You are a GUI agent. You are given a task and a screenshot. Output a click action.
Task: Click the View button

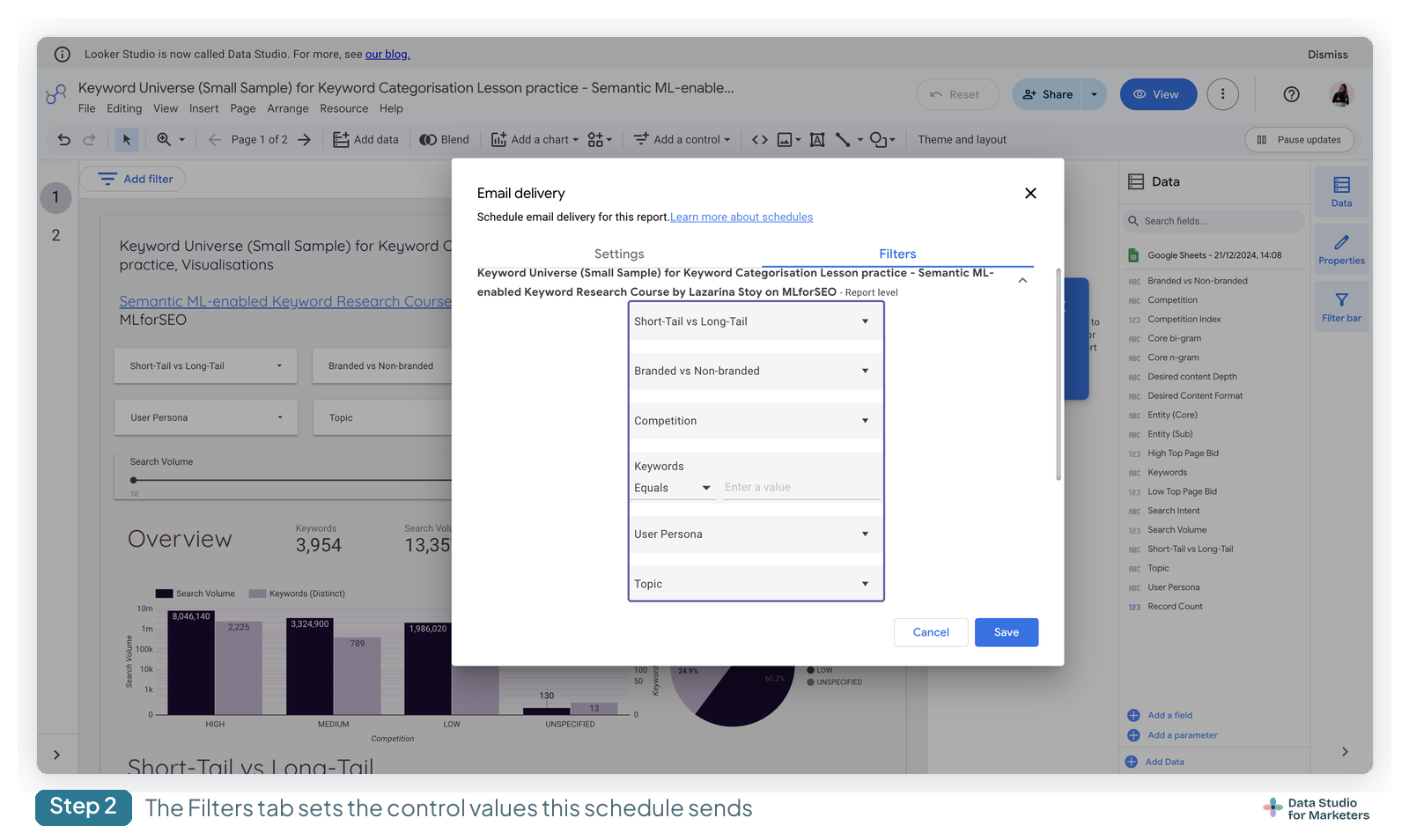click(x=1158, y=94)
